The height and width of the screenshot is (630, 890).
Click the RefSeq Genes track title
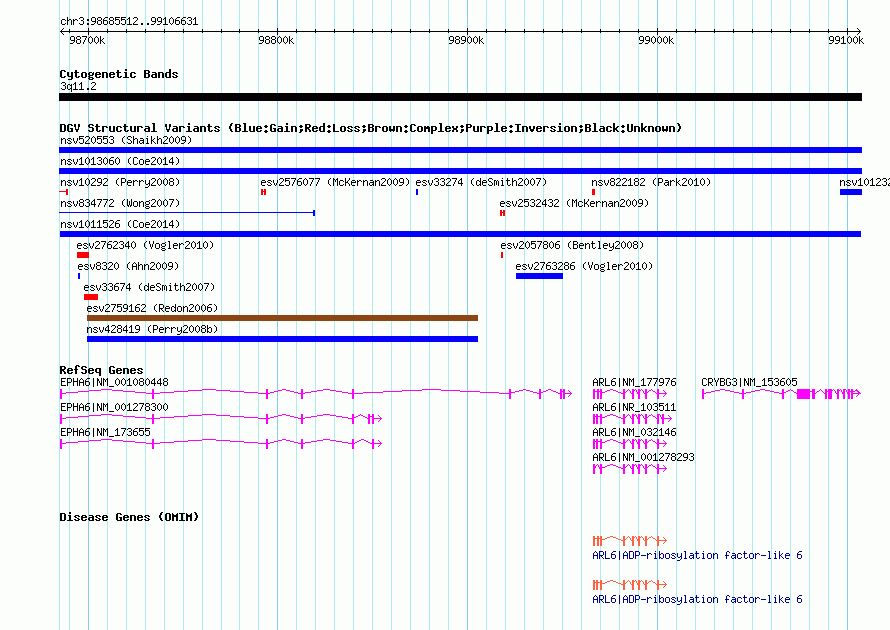click(101, 370)
